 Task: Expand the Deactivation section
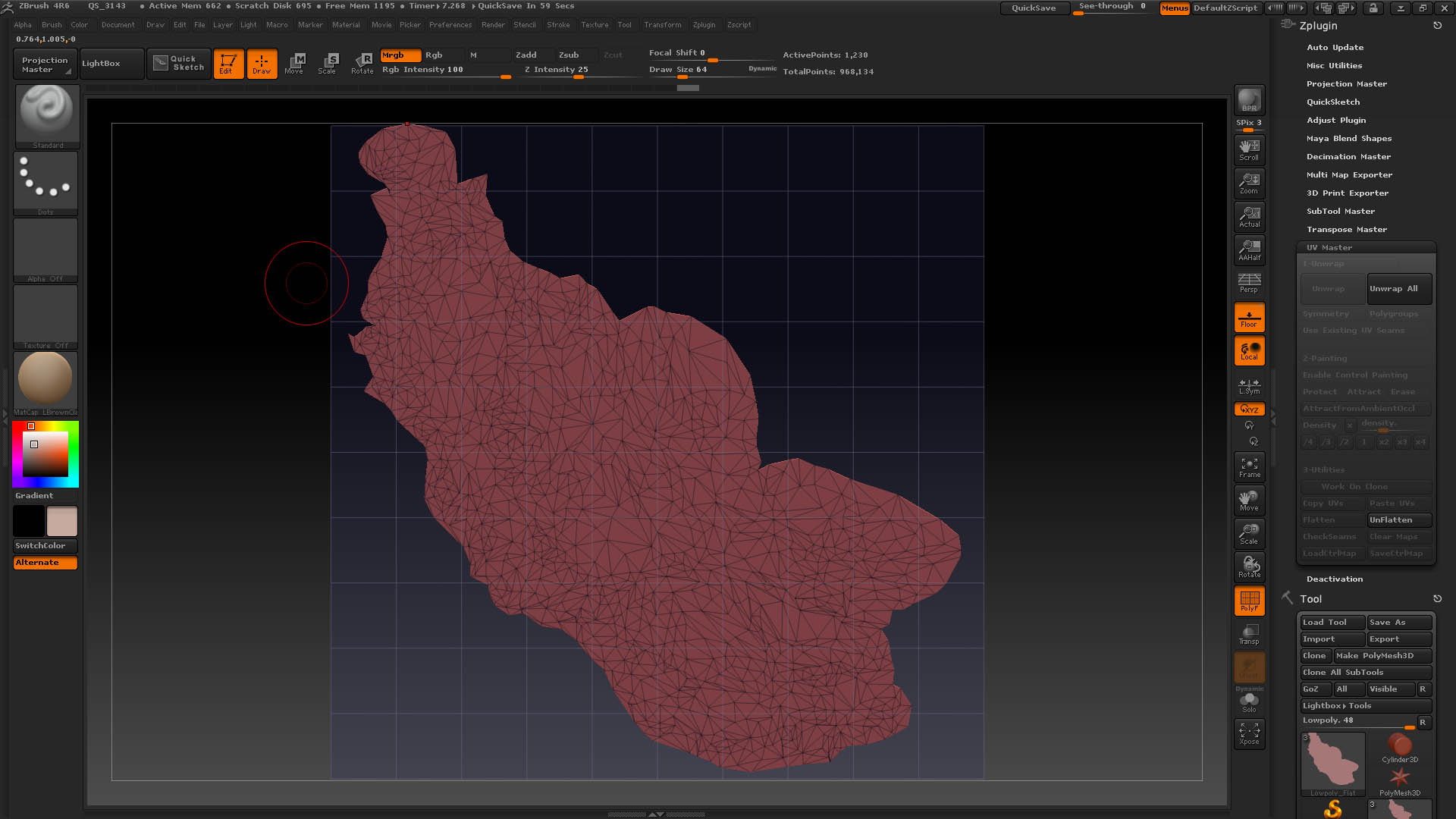pos(1334,579)
